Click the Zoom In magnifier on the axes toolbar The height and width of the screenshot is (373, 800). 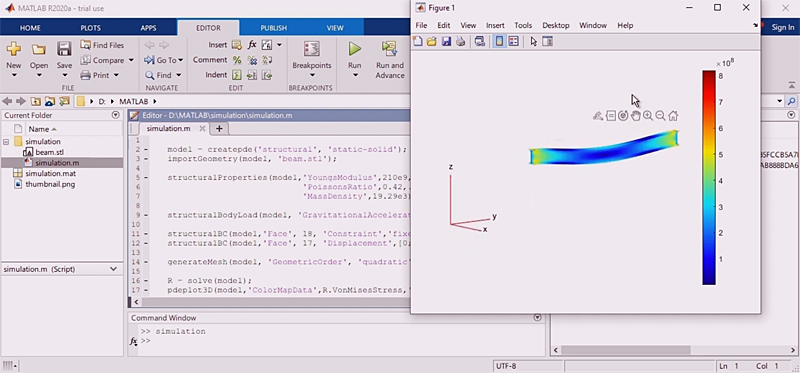tap(648, 116)
